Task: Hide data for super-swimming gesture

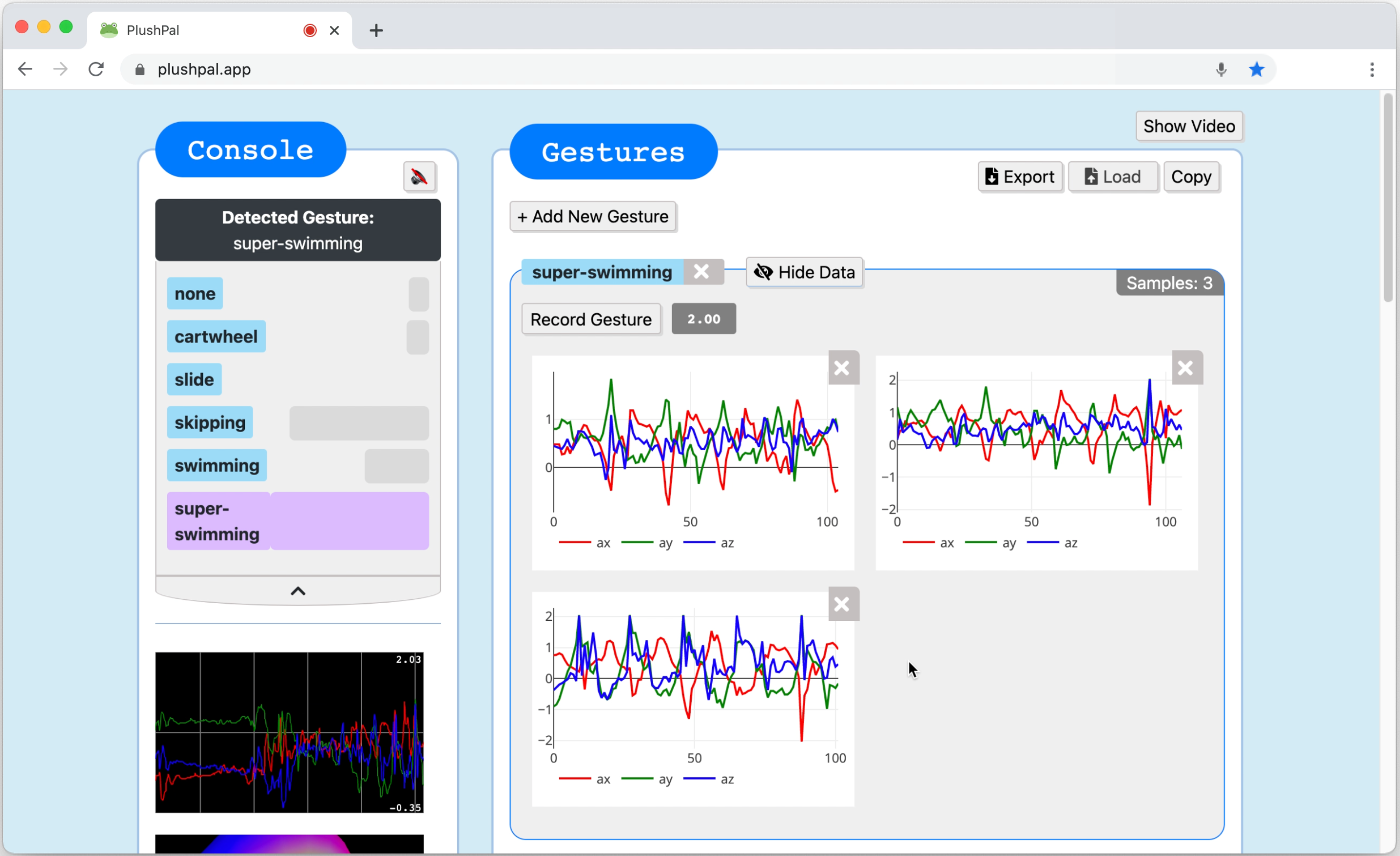Action: tap(804, 272)
